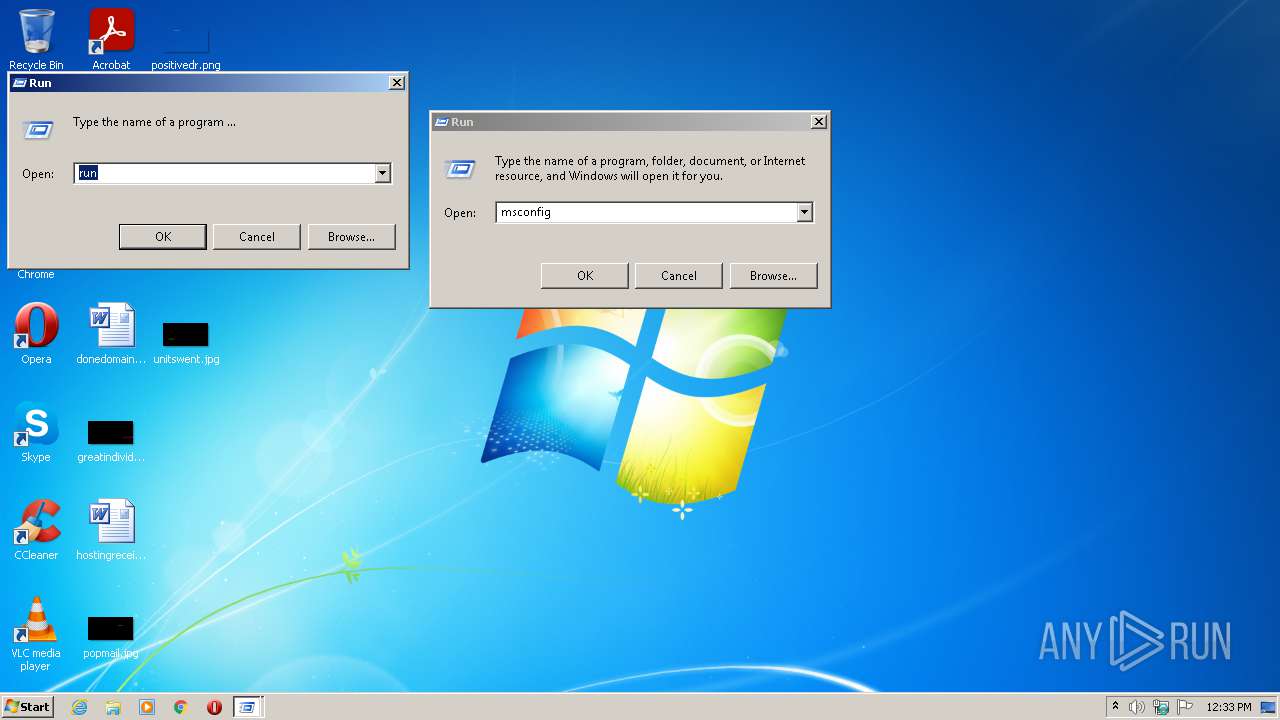This screenshot has width=1280, height=720.
Task: Open Windows Explorer from the taskbar
Action: 113,707
